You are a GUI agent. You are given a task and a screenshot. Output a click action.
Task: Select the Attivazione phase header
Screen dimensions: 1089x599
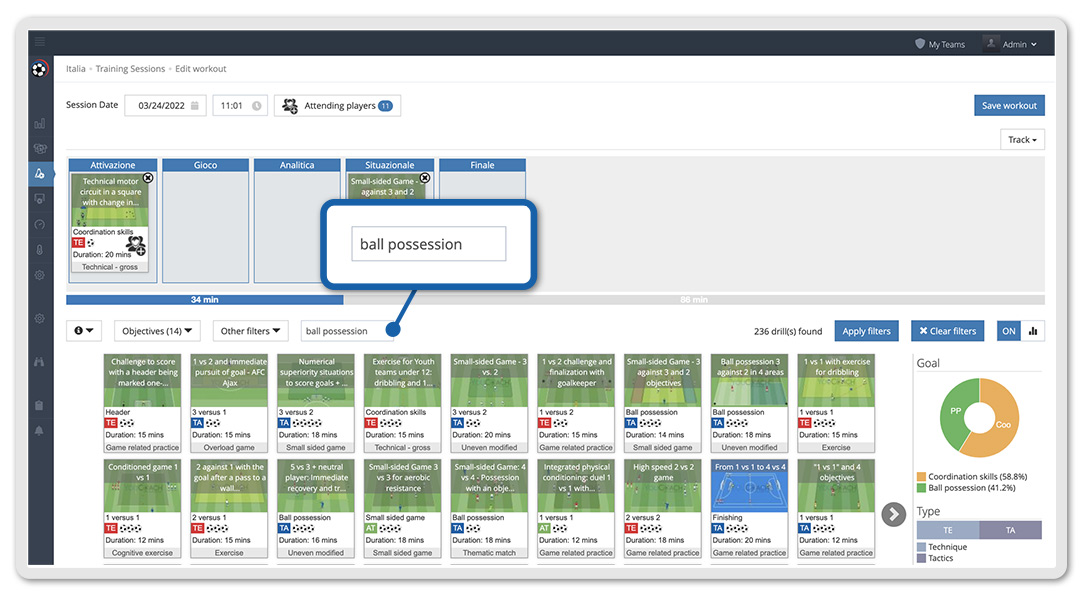pyautogui.click(x=113, y=165)
